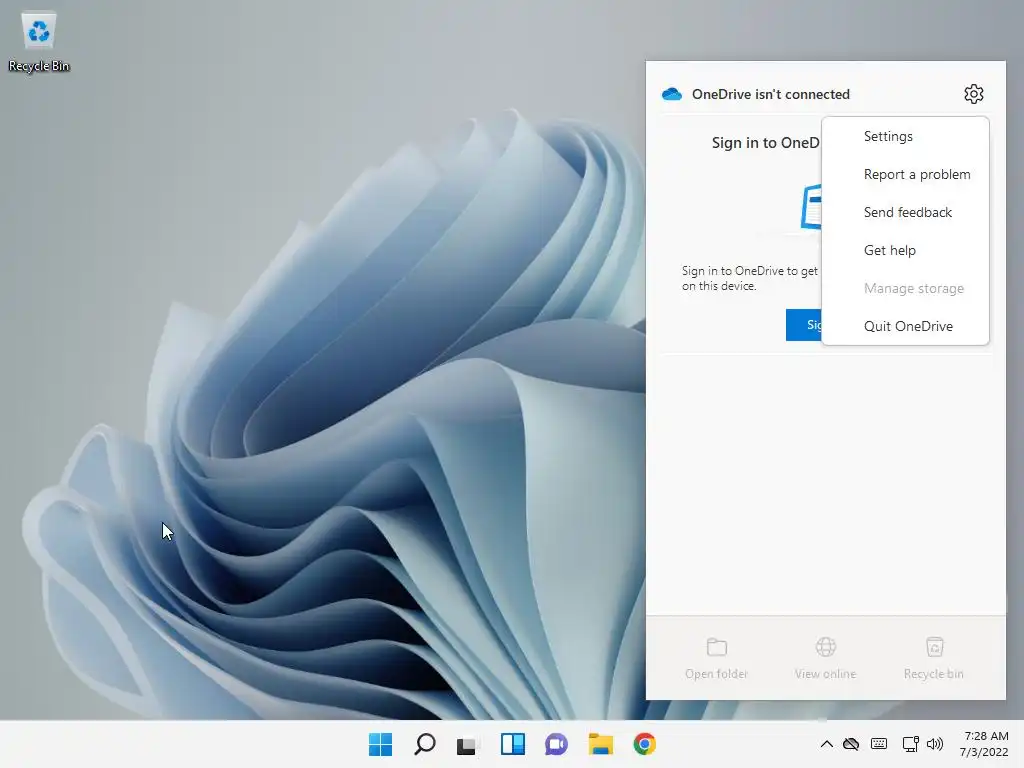Open the touch keyboard tray icon
The image size is (1024, 768).
[x=879, y=744]
